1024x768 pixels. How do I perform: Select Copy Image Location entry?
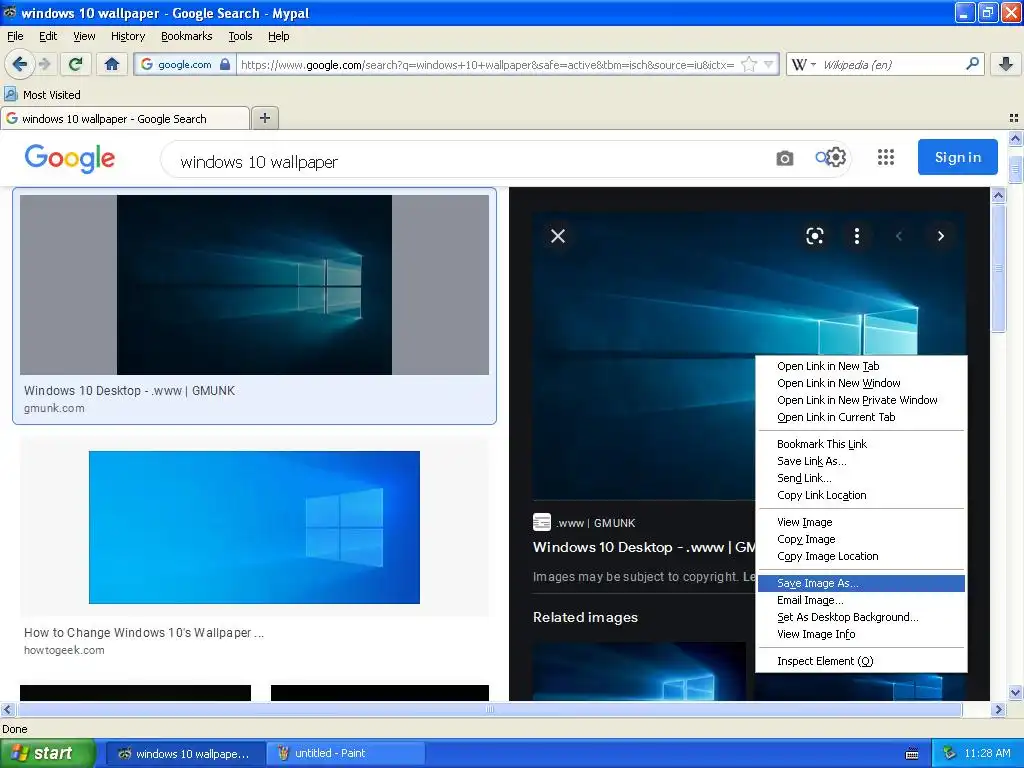click(861, 556)
